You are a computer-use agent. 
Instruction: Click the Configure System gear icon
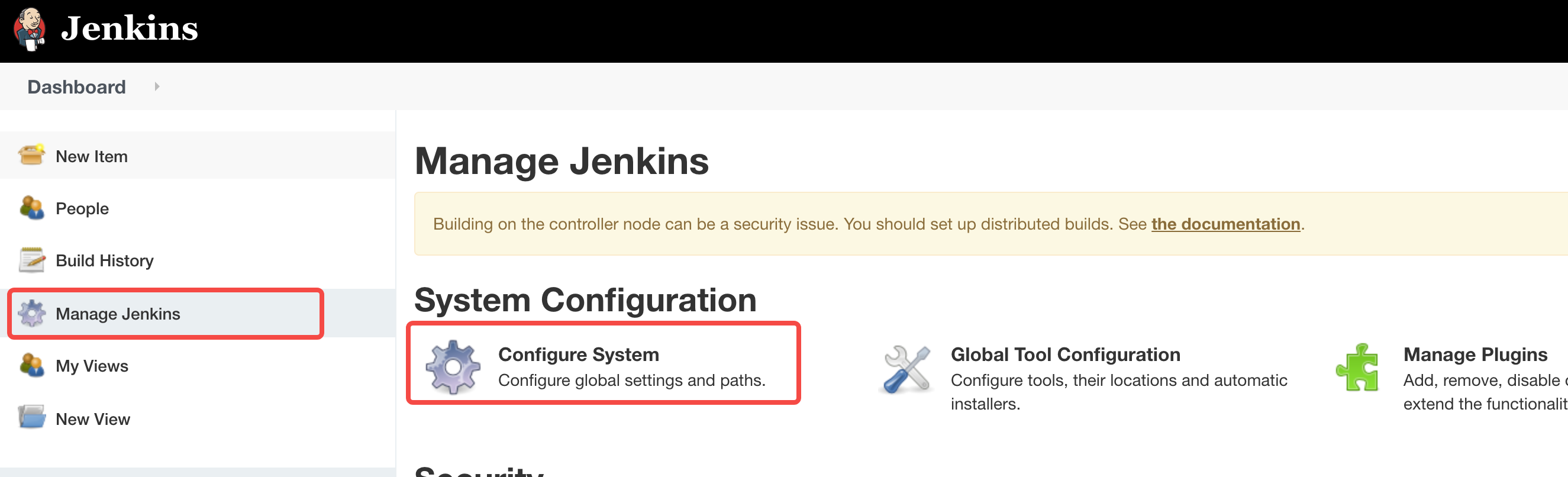(x=453, y=367)
